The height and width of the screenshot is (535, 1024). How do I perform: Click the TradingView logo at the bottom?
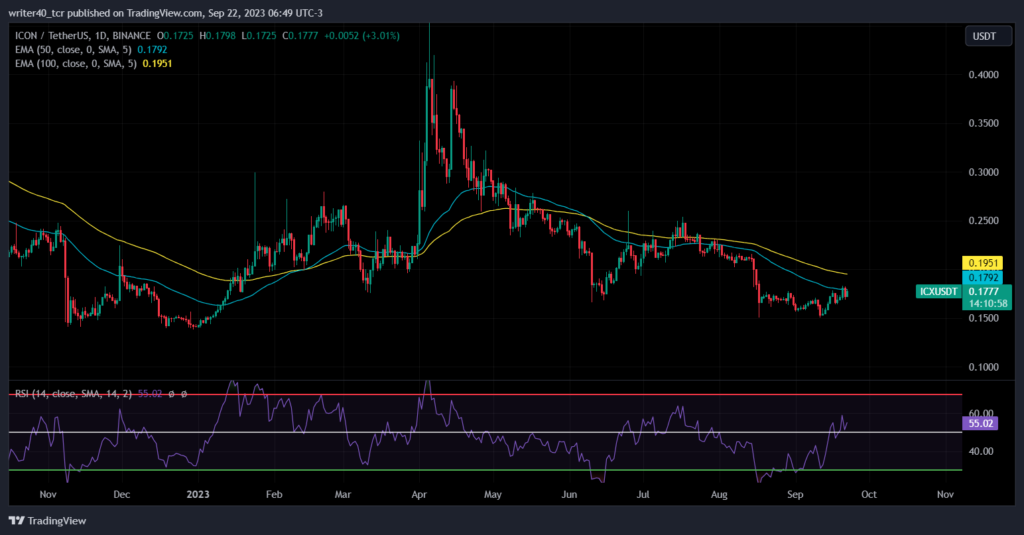[x=47, y=521]
